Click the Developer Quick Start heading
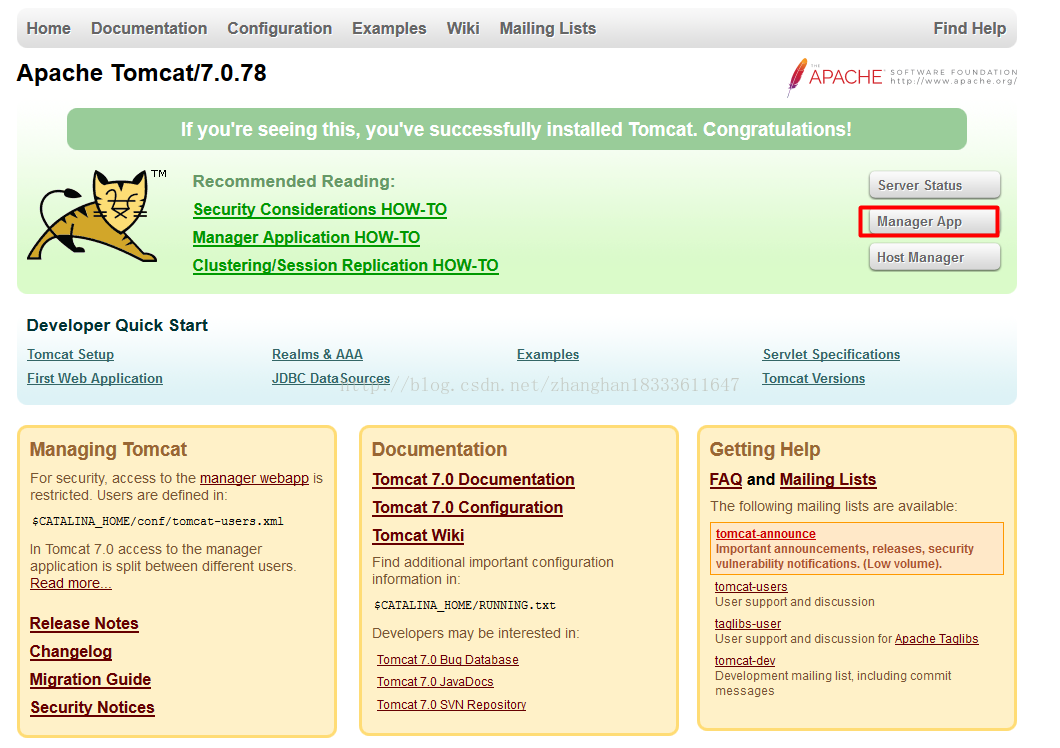The image size is (1060, 748). click(117, 325)
